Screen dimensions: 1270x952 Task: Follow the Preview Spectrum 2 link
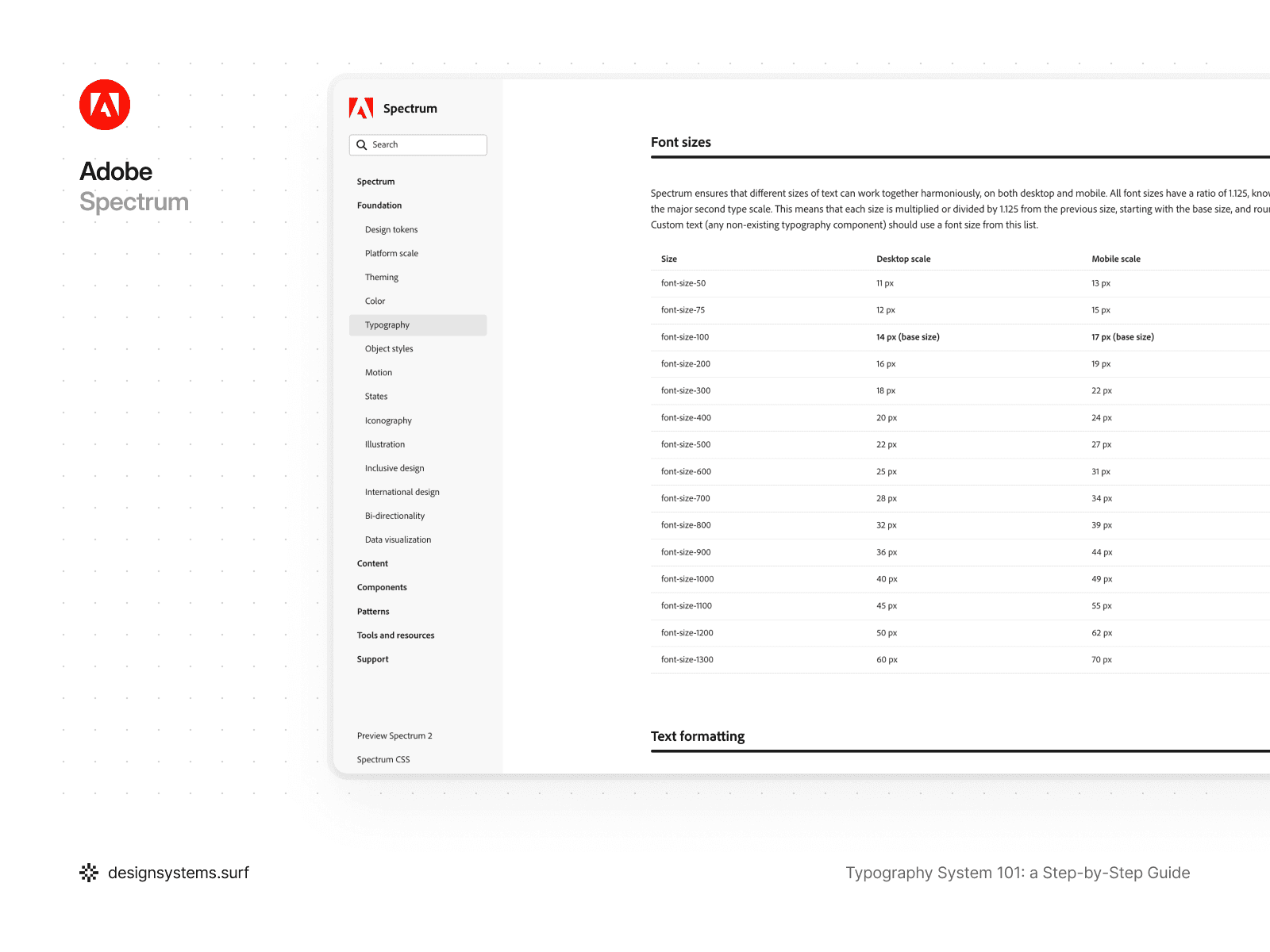point(394,735)
